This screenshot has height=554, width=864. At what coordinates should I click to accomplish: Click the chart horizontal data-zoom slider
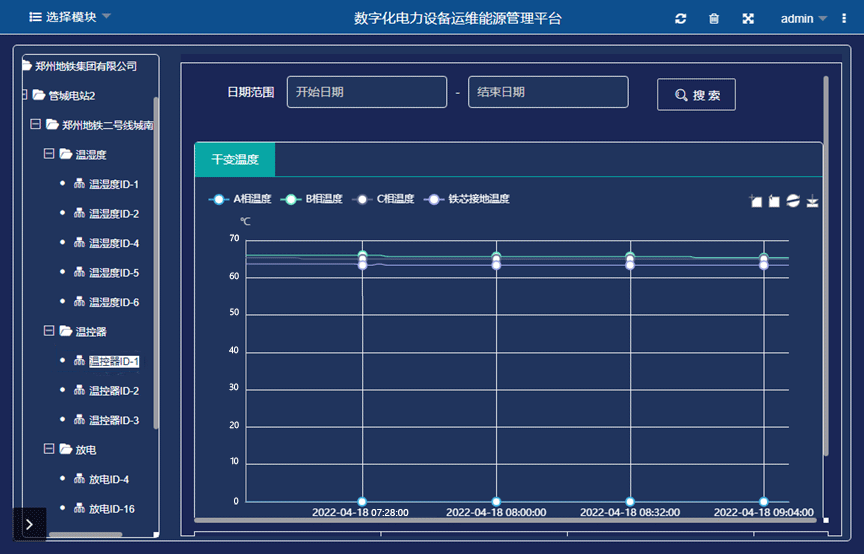point(505,520)
